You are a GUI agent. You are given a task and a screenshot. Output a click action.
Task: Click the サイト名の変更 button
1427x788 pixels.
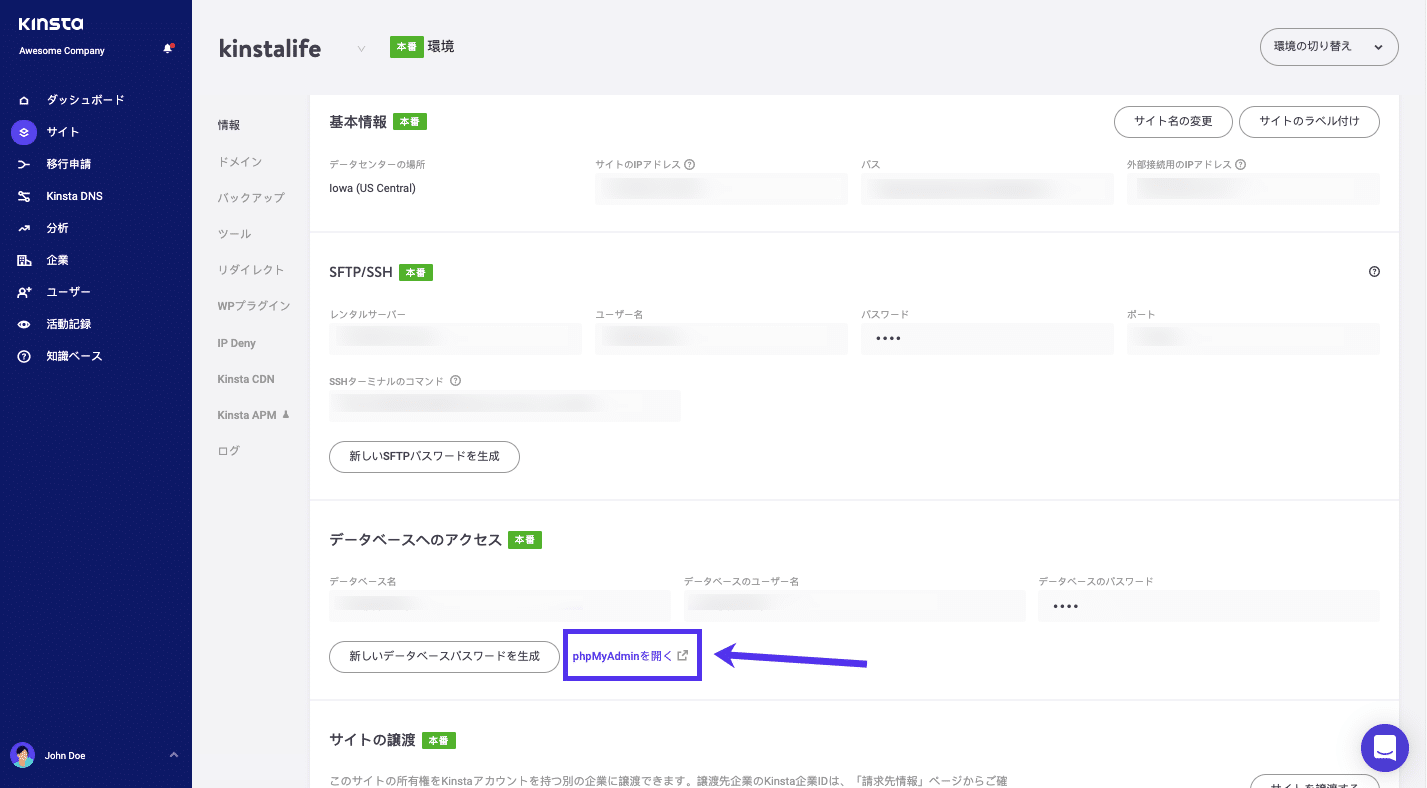pyautogui.click(x=1173, y=122)
